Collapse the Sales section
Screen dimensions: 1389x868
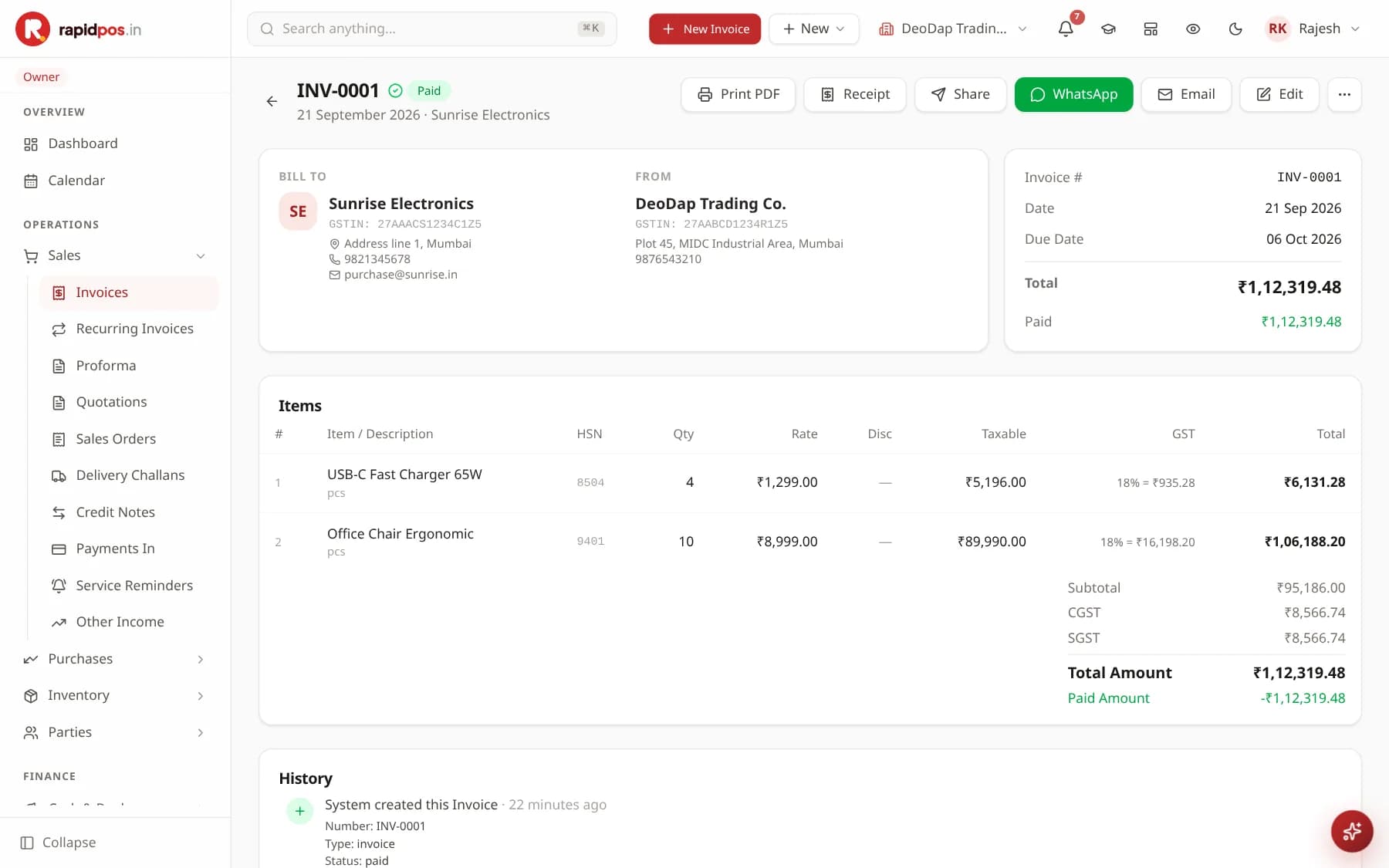[x=116, y=255]
